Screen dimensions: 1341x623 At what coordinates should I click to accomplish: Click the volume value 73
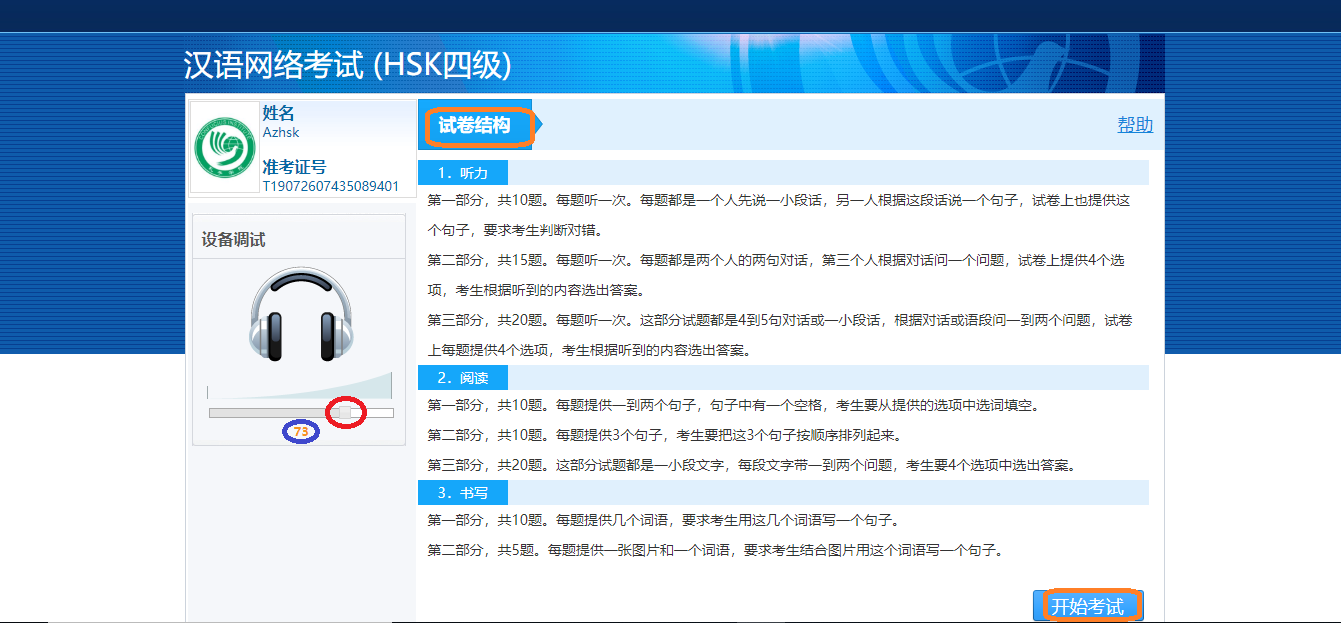301,432
